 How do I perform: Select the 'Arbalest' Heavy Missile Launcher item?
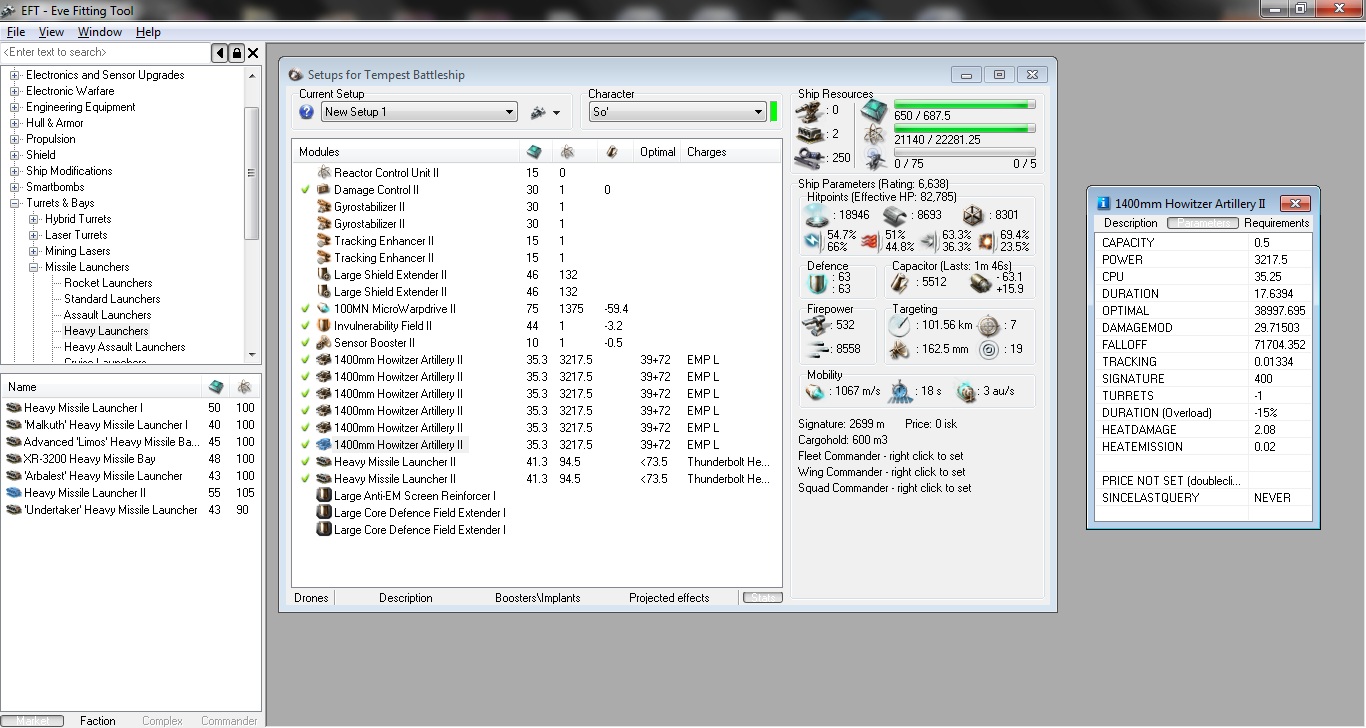(x=103, y=476)
